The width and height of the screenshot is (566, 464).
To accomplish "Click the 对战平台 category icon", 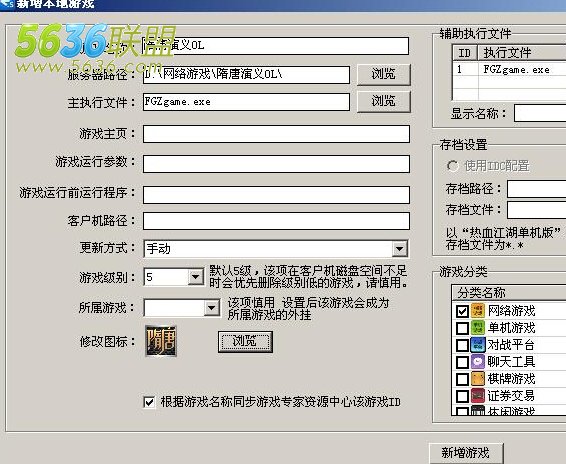I will tap(478, 345).
